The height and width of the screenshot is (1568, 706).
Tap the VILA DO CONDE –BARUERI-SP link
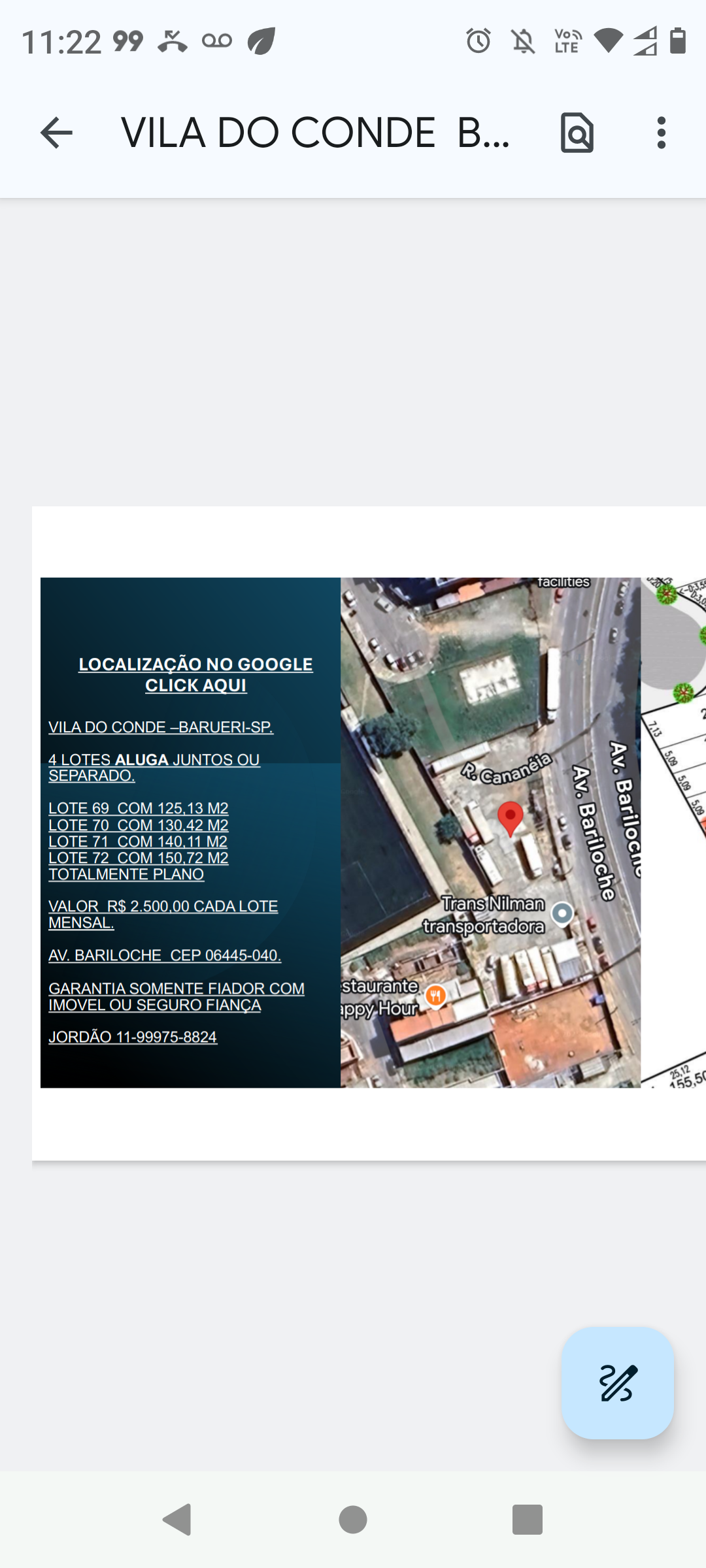click(161, 727)
